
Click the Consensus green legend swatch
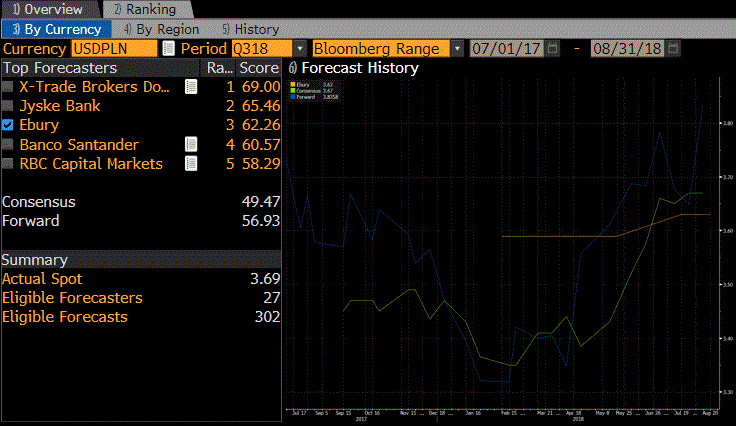coord(293,91)
